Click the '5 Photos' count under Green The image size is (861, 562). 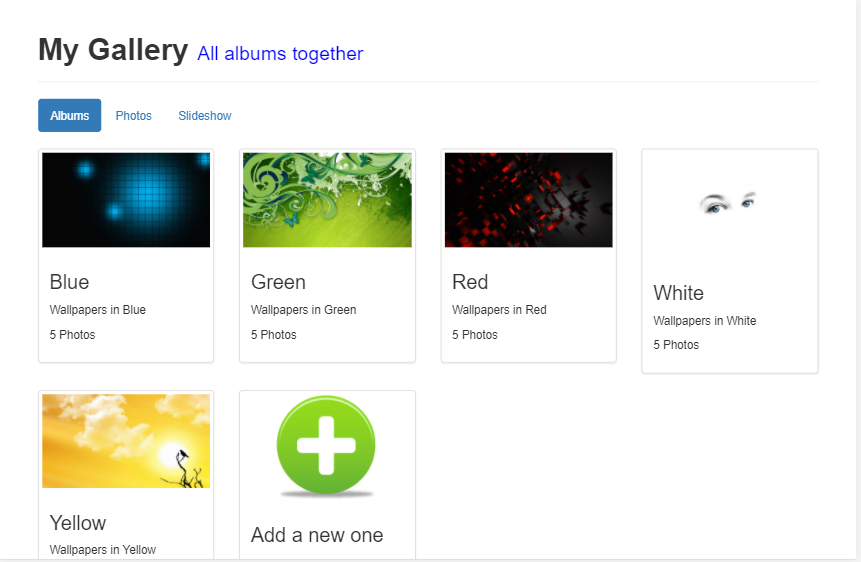274,335
